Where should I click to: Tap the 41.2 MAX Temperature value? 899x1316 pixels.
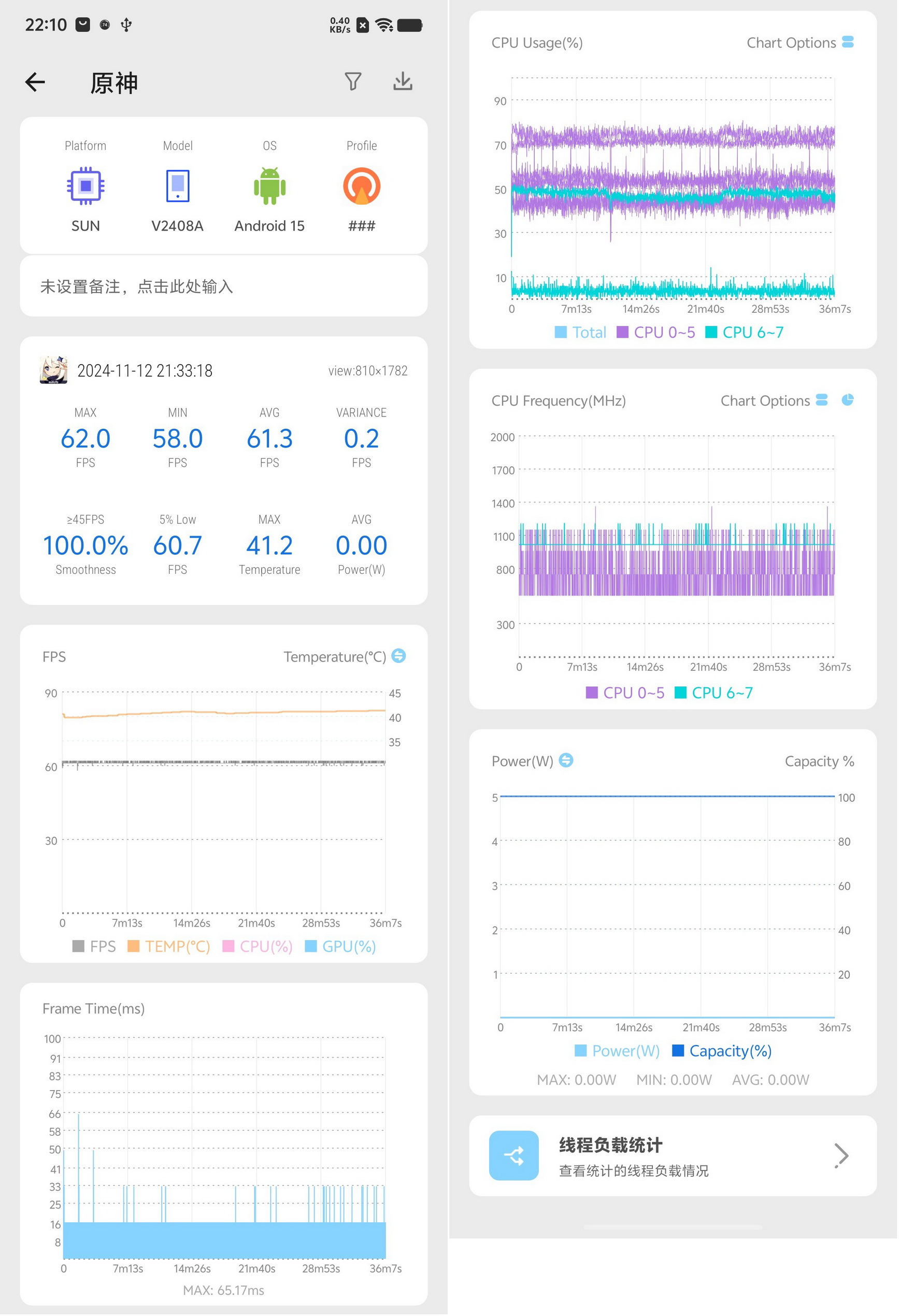(269, 546)
